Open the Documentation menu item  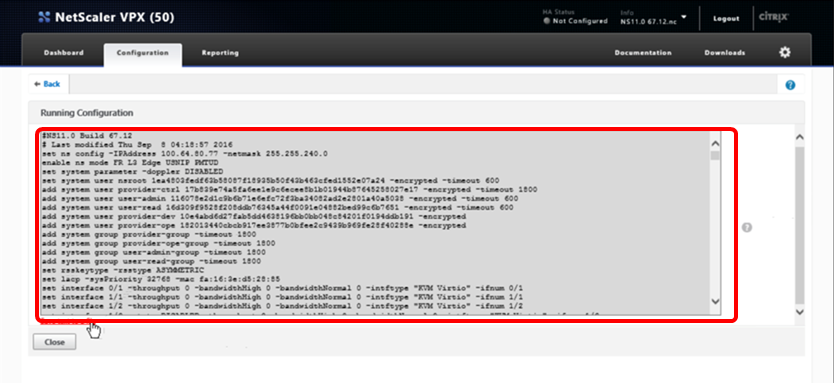tap(643, 53)
